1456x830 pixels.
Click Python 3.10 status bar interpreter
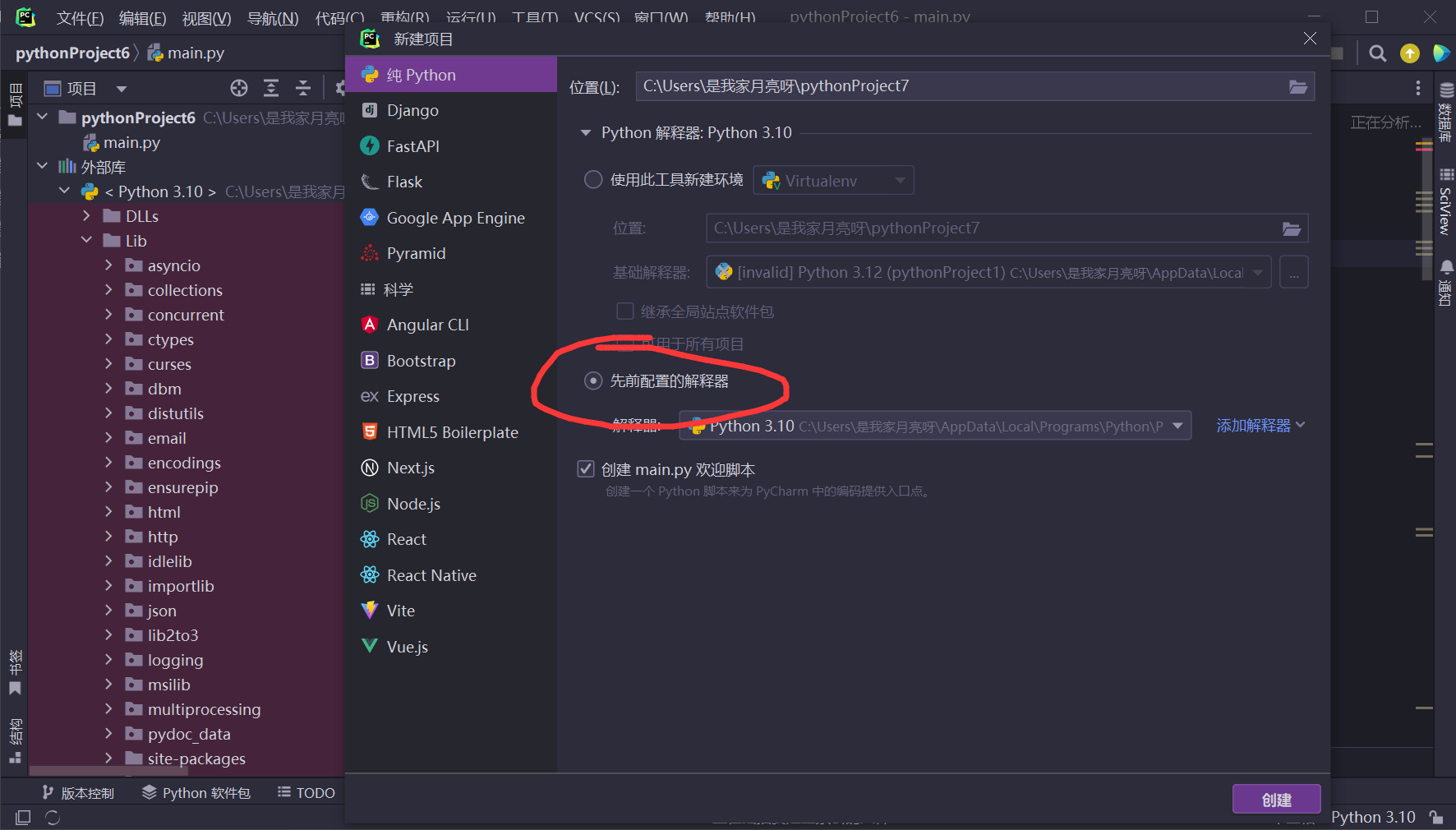pos(1373,817)
